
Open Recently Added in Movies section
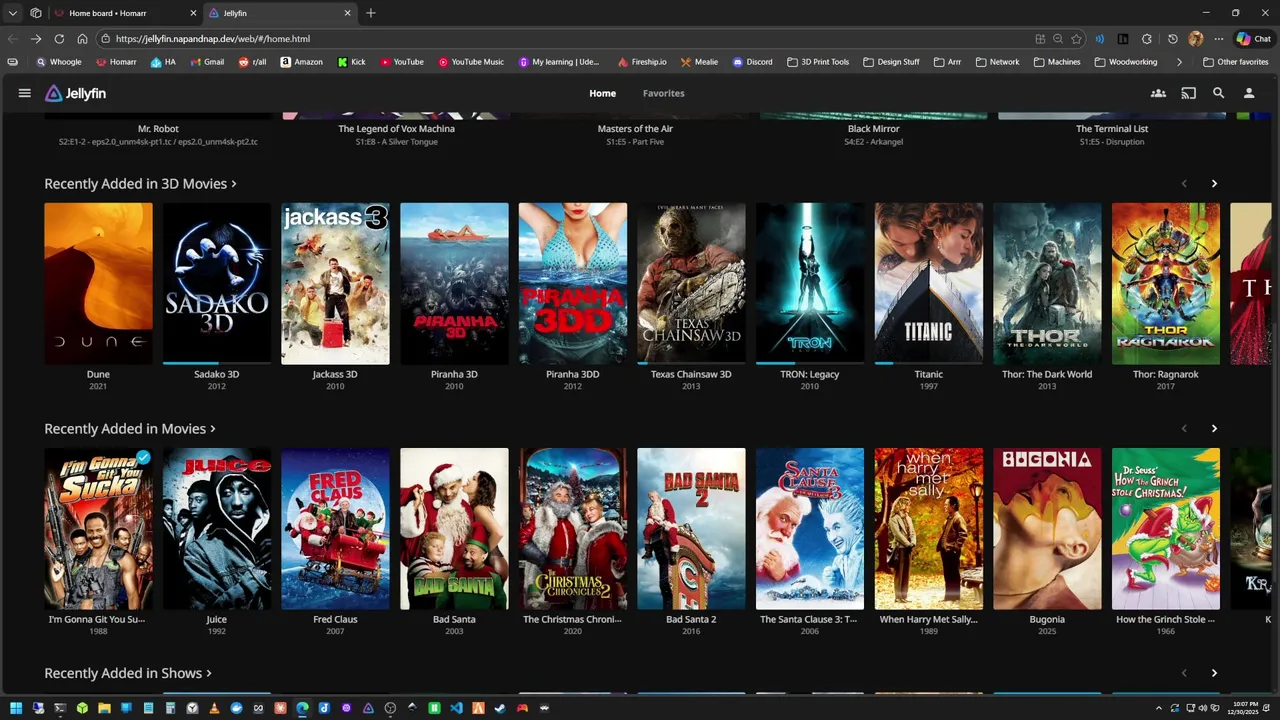129,429
